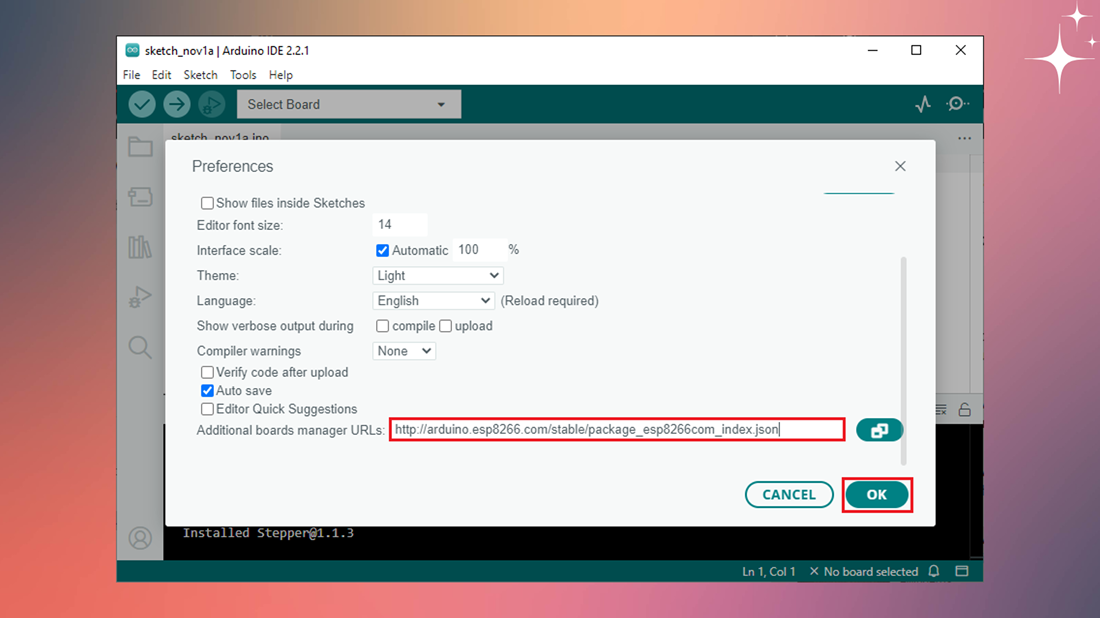Open the Help menu
This screenshot has height=618, width=1100.
tap(281, 75)
